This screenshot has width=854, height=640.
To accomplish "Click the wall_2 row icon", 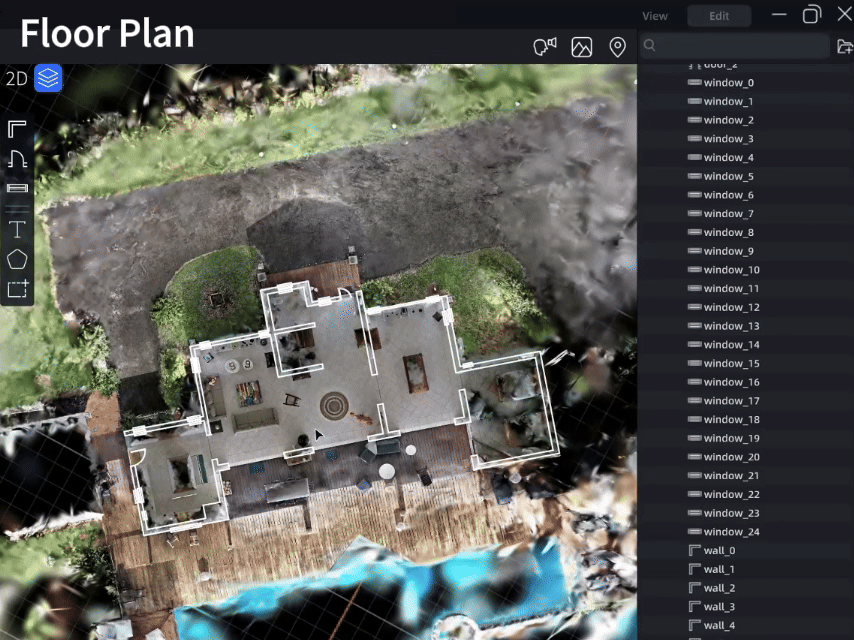I will 694,588.
